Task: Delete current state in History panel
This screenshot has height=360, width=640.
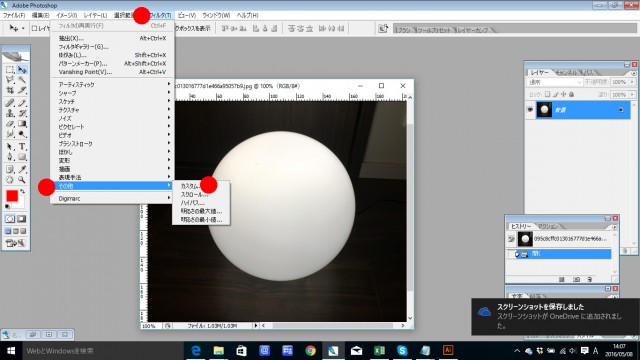Action: click(x=589, y=280)
